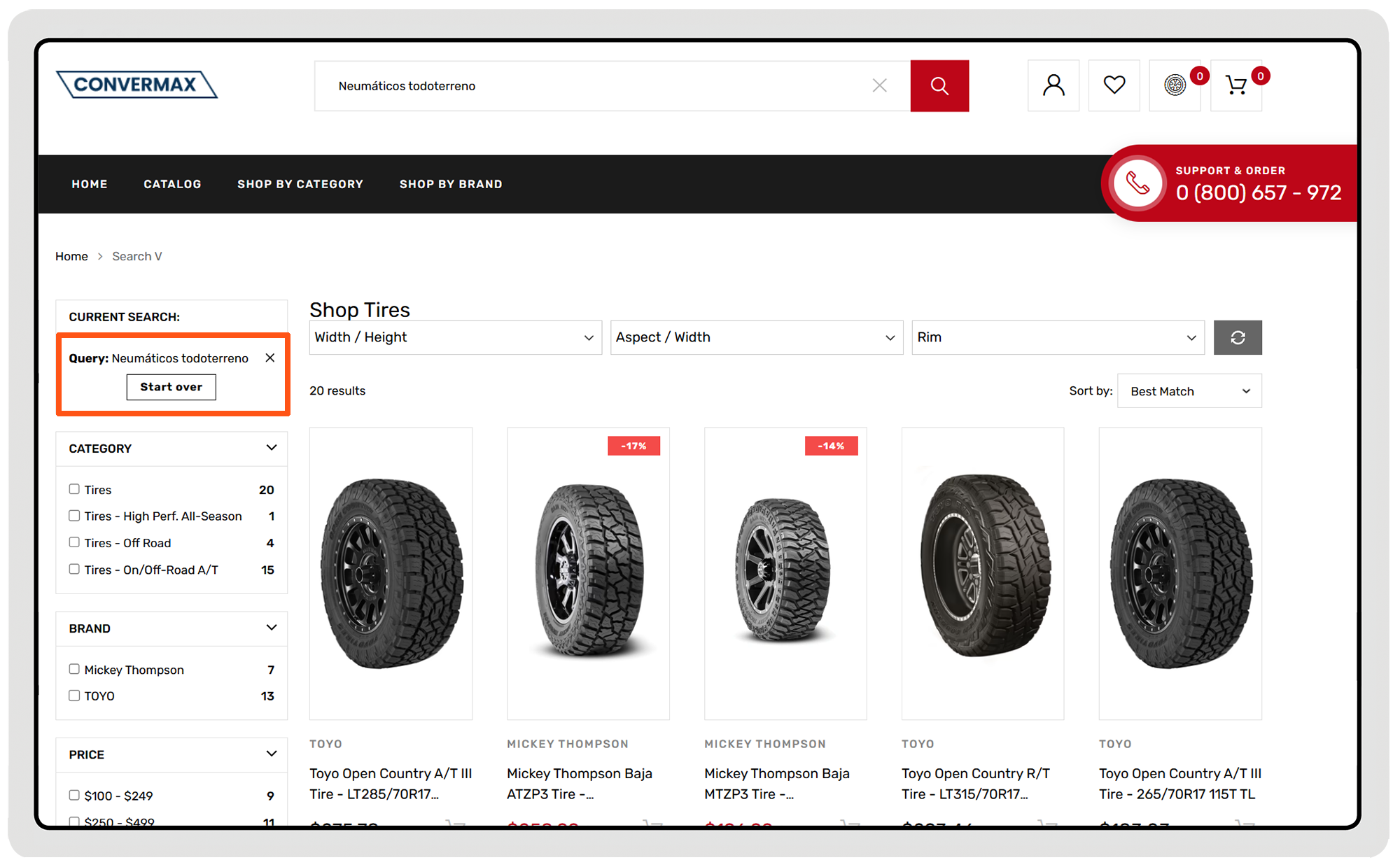Collapse the CATEGORY filter section
The image size is (1400, 867).
[271, 448]
